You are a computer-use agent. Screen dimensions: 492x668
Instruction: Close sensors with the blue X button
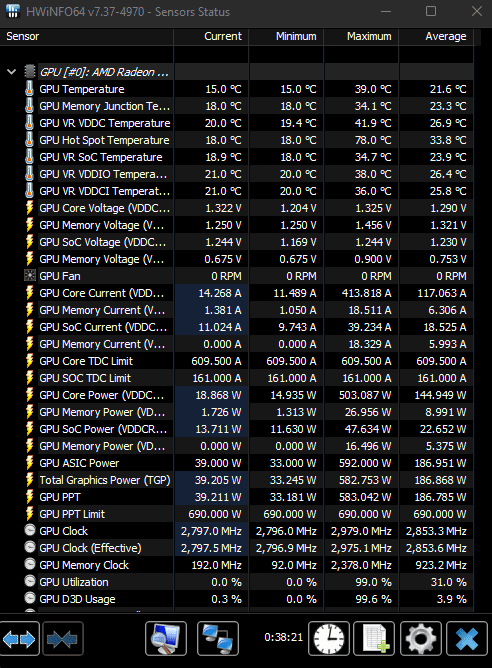tap(467, 639)
